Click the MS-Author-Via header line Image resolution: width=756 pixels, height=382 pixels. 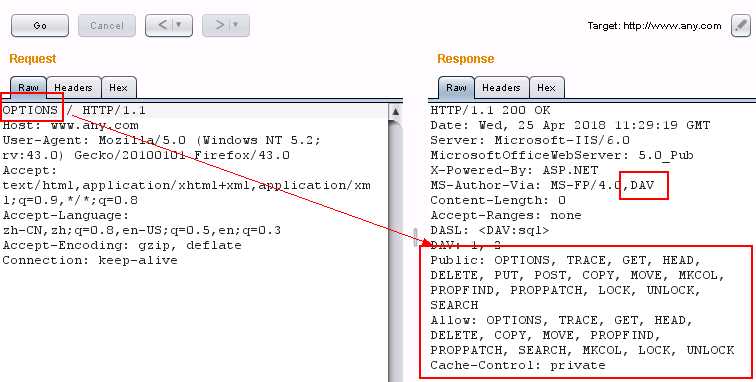[542, 185]
